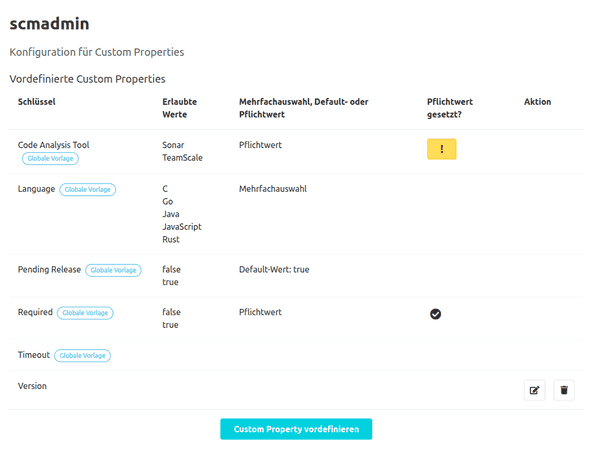Viewport: 590px width, 449px height.
Task: Delete the Version custom property
Action: tap(564, 390)
